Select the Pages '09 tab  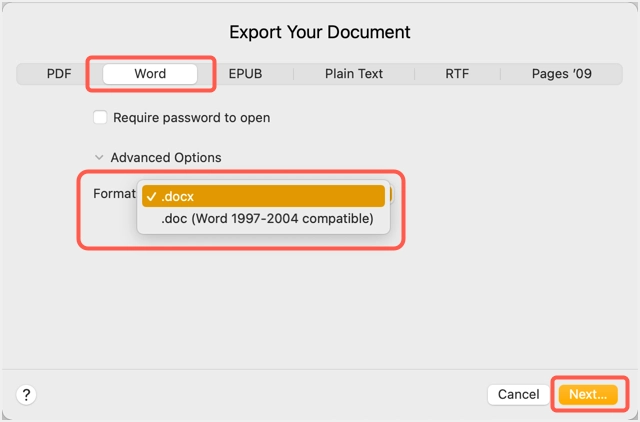click(x=562, y=74)
